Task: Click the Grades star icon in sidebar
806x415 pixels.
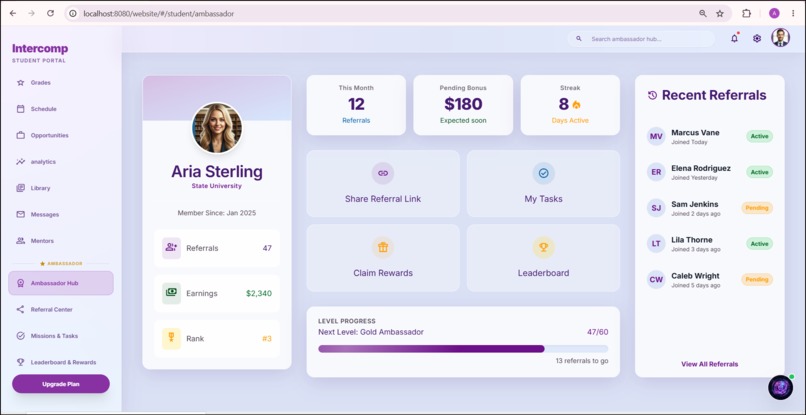Action: 21,82
